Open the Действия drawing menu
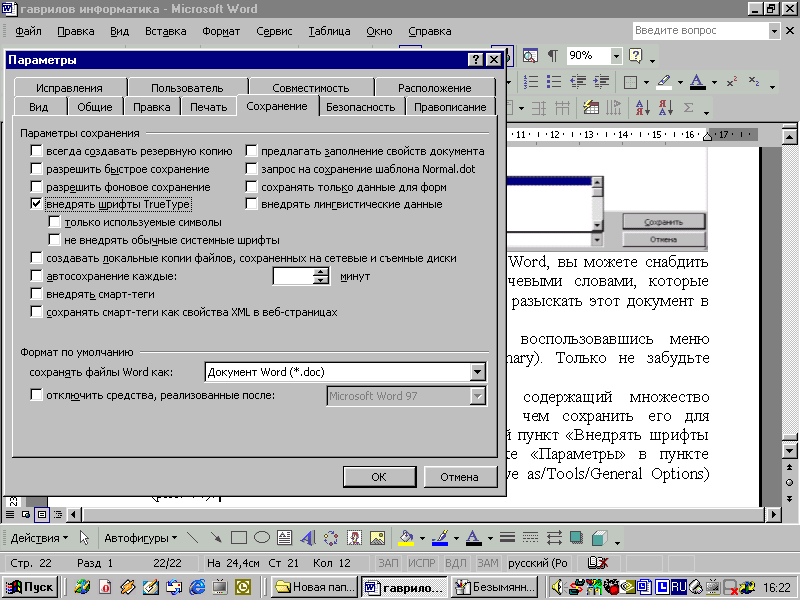The width and height of the screenshot is (800, 600). 39,538
